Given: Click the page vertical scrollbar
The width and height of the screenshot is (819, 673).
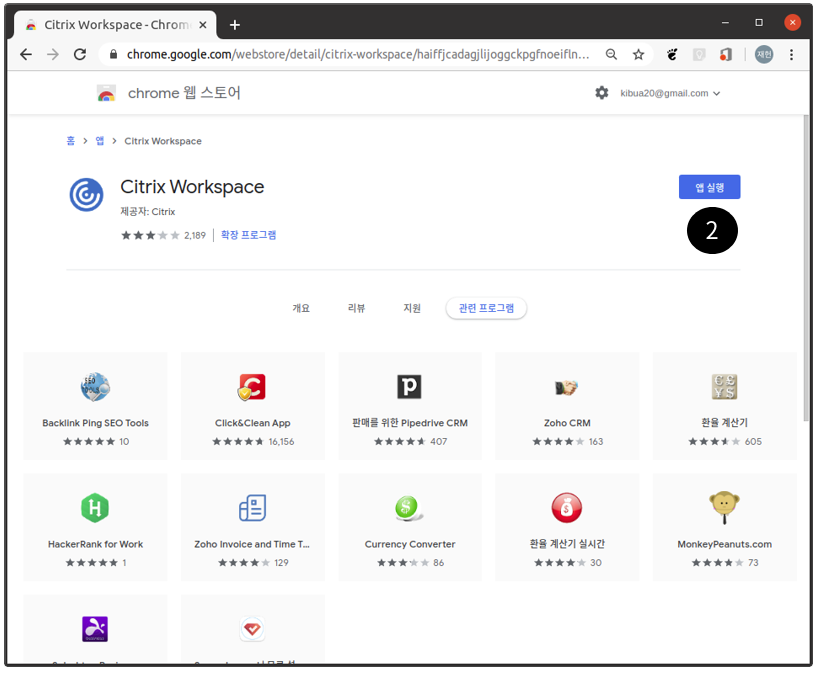Looking at the screenshot, I should [x=806, y=266].
